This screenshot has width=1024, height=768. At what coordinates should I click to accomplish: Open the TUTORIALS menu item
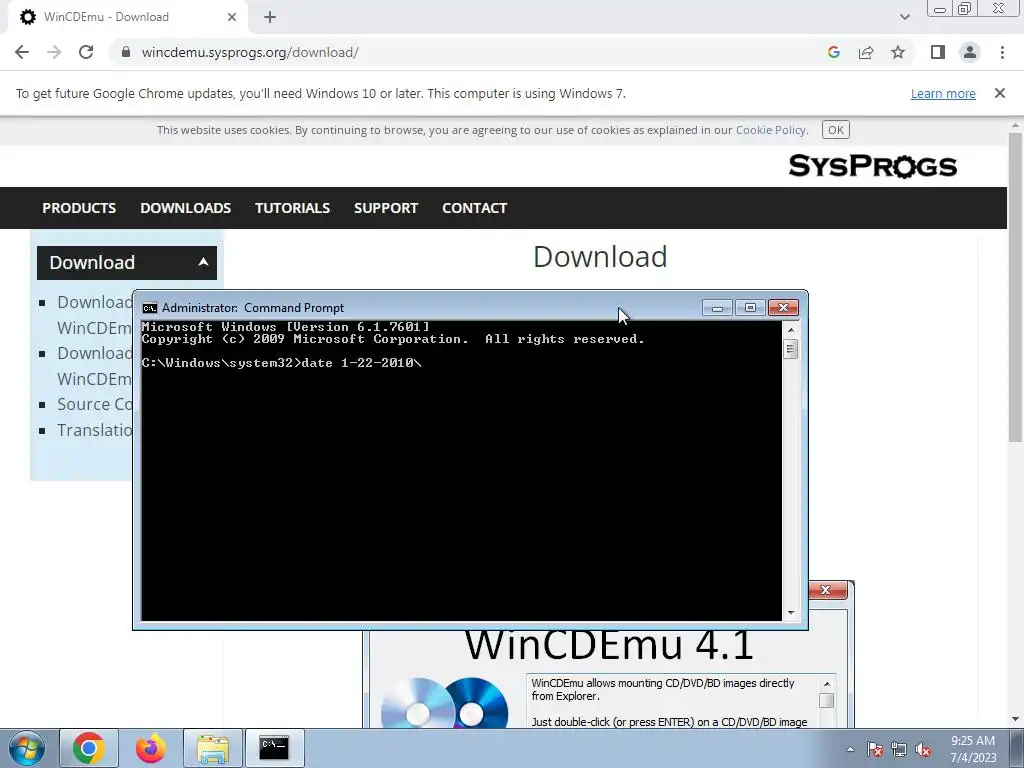tap(292, 208)
